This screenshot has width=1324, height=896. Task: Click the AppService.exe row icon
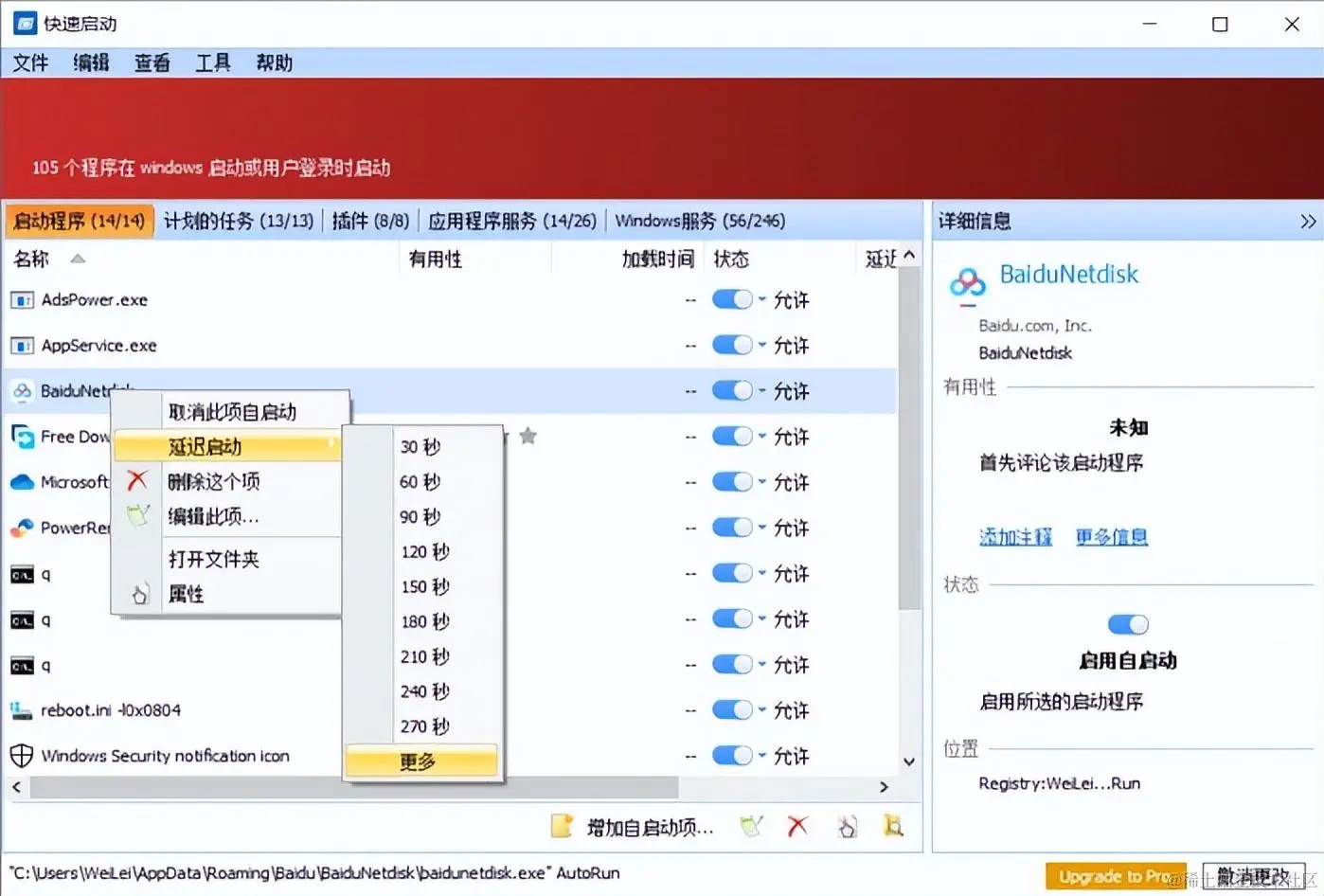click(22, 346)
